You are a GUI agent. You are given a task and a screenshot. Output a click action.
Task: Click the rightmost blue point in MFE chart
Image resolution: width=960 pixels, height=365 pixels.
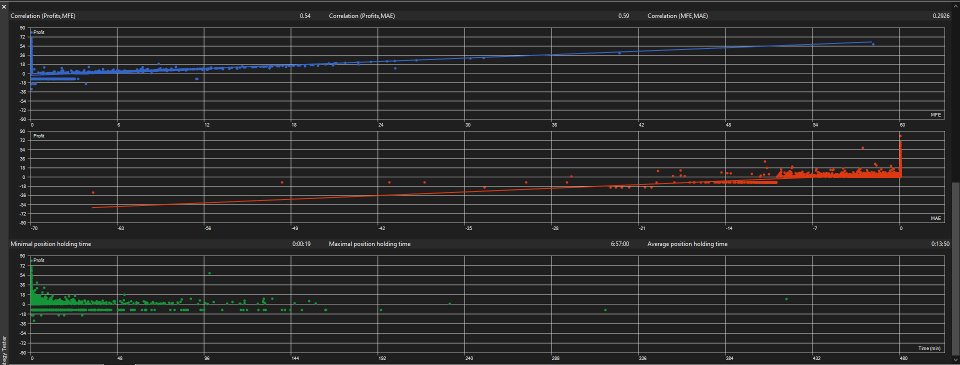(873, 44)
